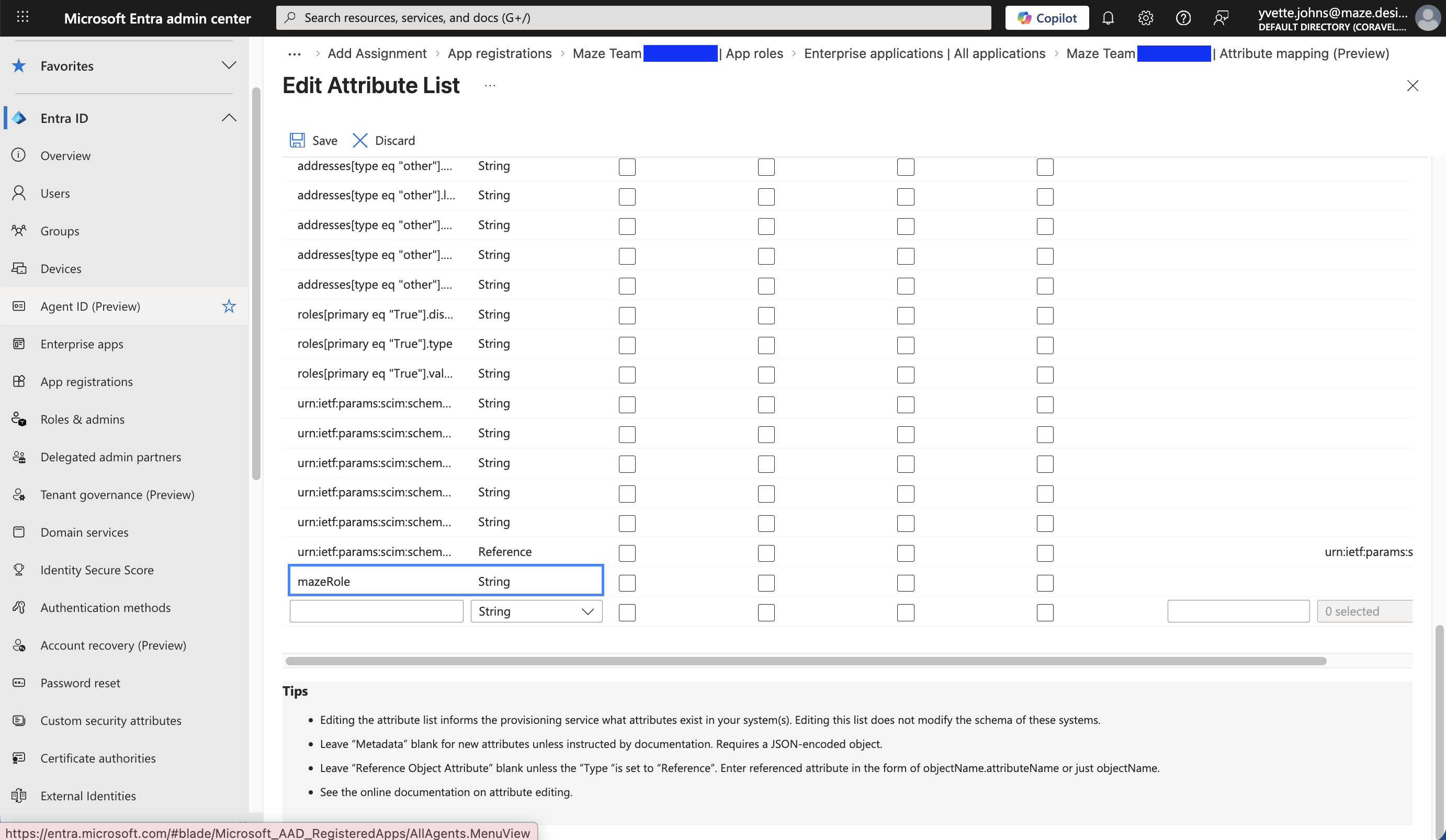
Task: Favorite the Agent ID (Preview) star
Action: [229, 306]
